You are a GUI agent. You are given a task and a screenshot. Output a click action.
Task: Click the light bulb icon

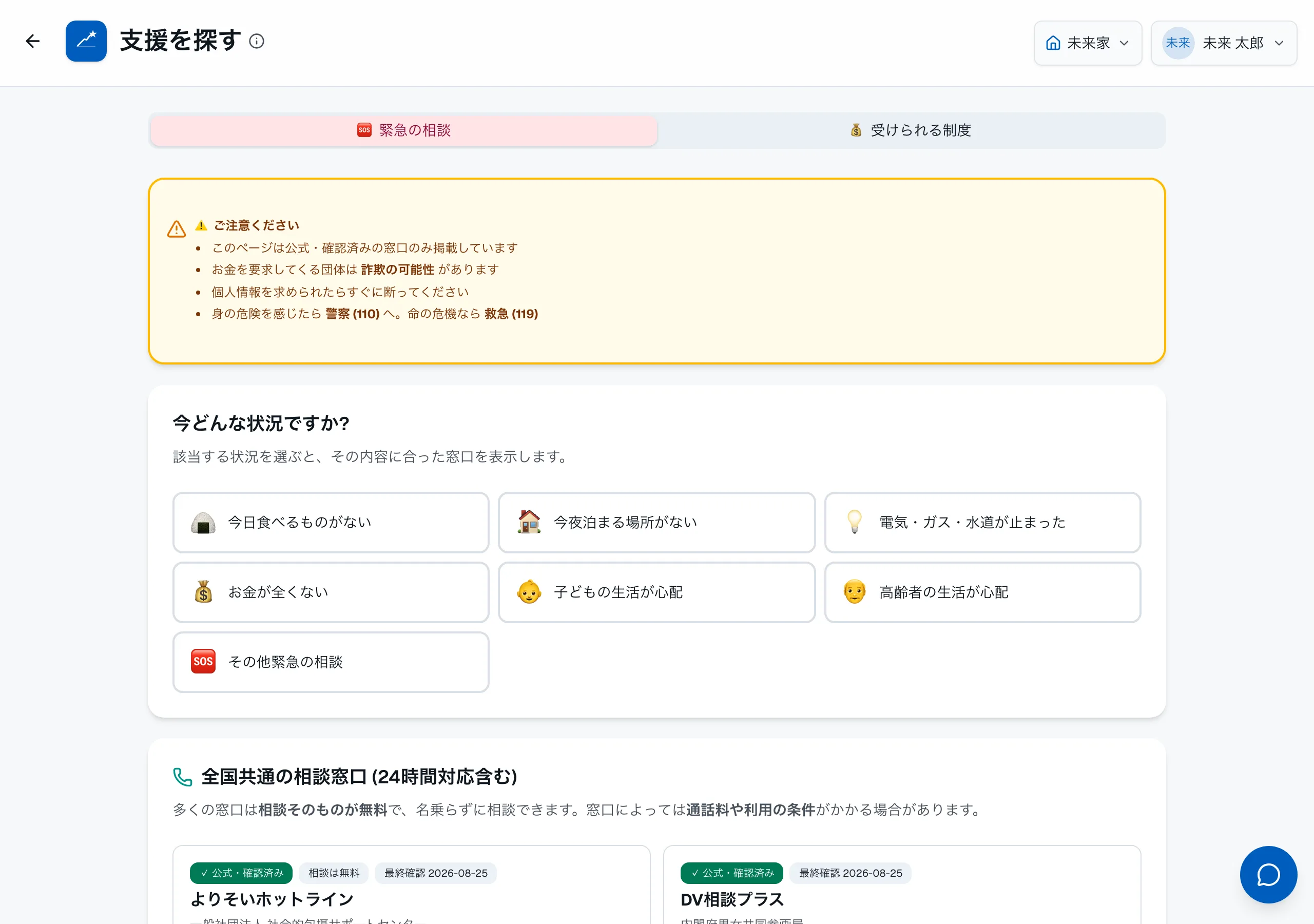coord(855,522)
